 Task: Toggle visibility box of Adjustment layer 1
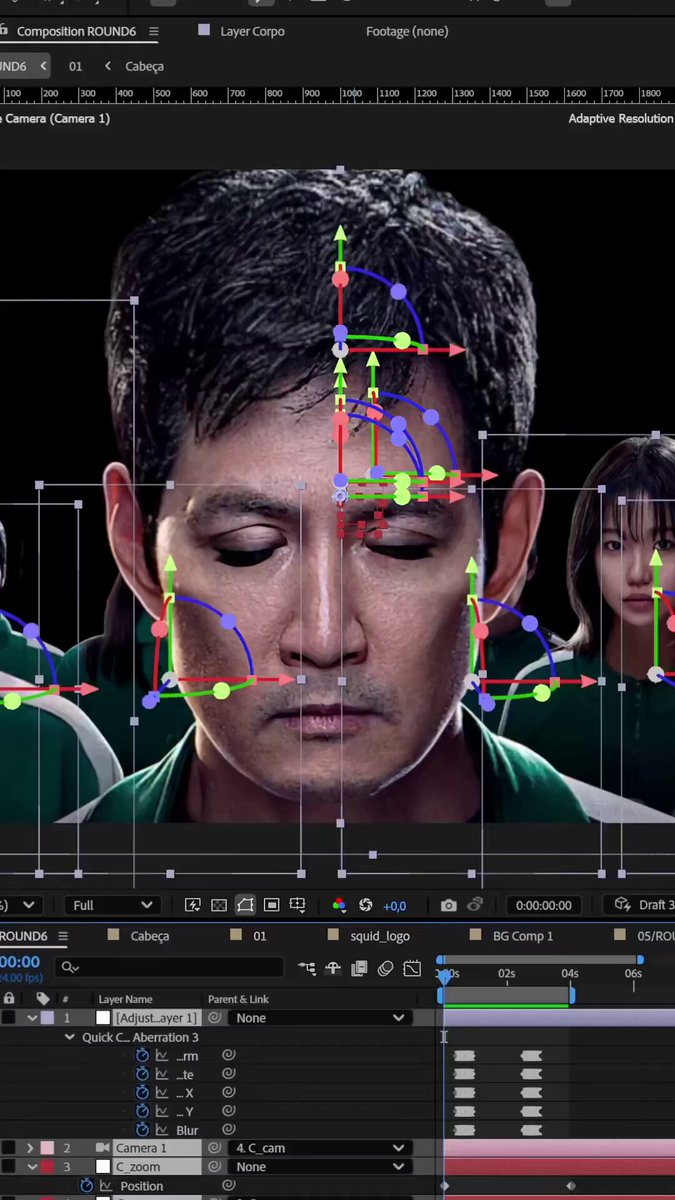(x=9, y=1018)
